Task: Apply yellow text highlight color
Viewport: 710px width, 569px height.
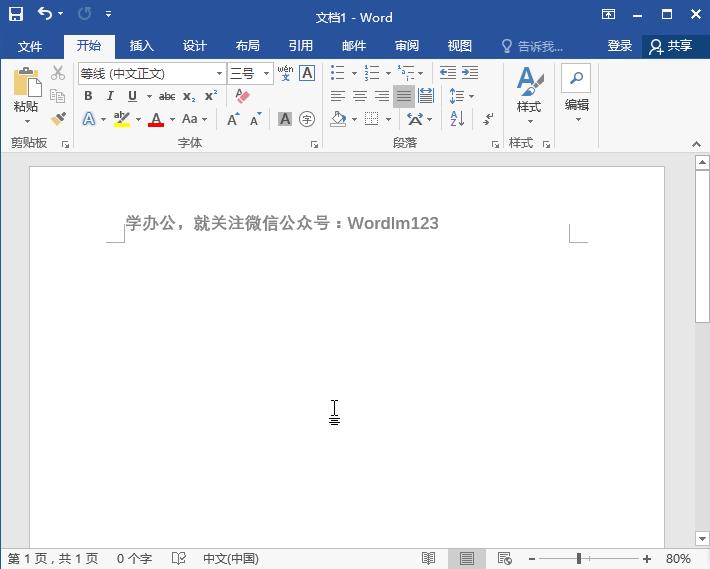Action: coord(122,120)
